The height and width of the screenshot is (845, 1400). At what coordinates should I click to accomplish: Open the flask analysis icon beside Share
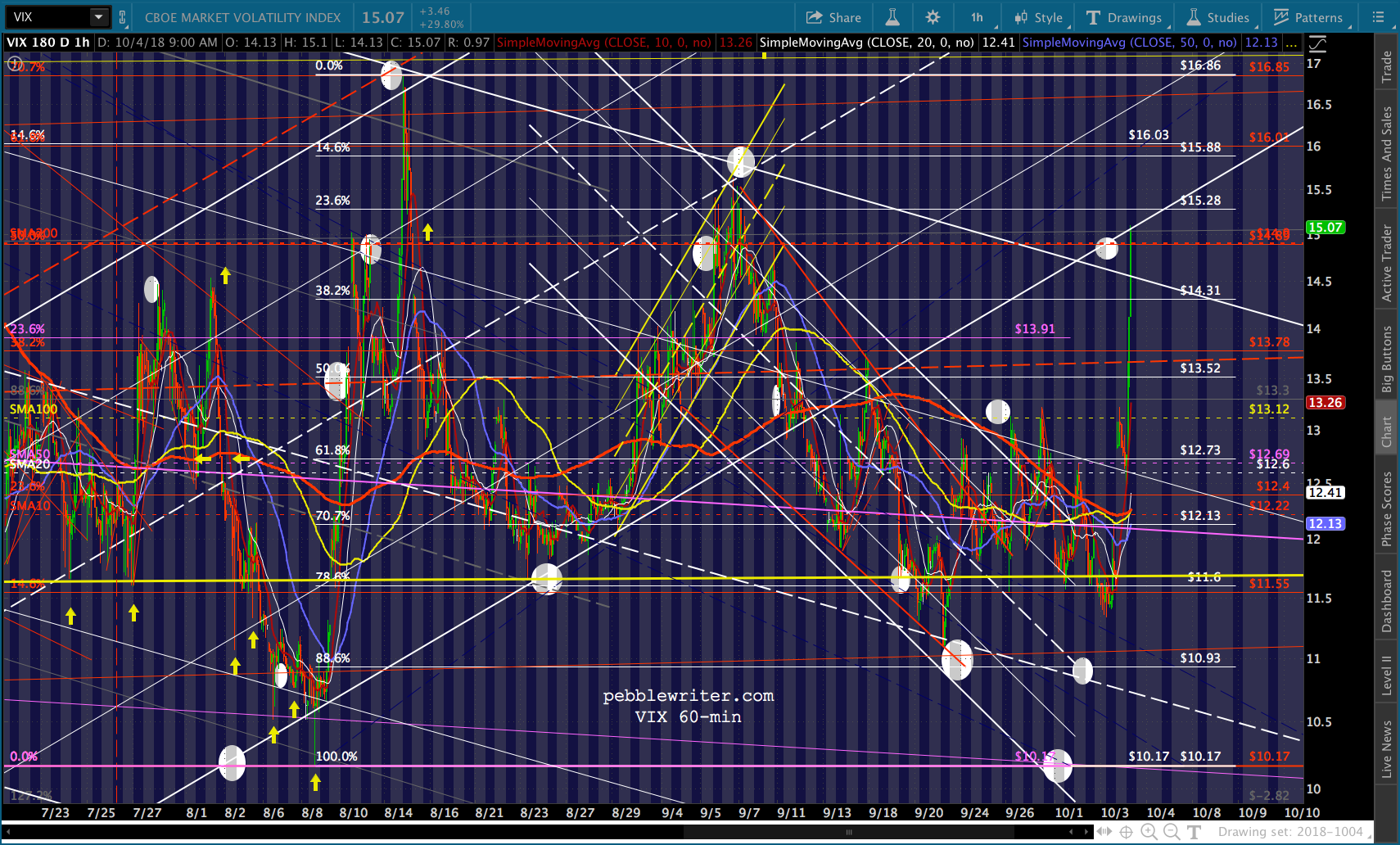coord(892,17)
